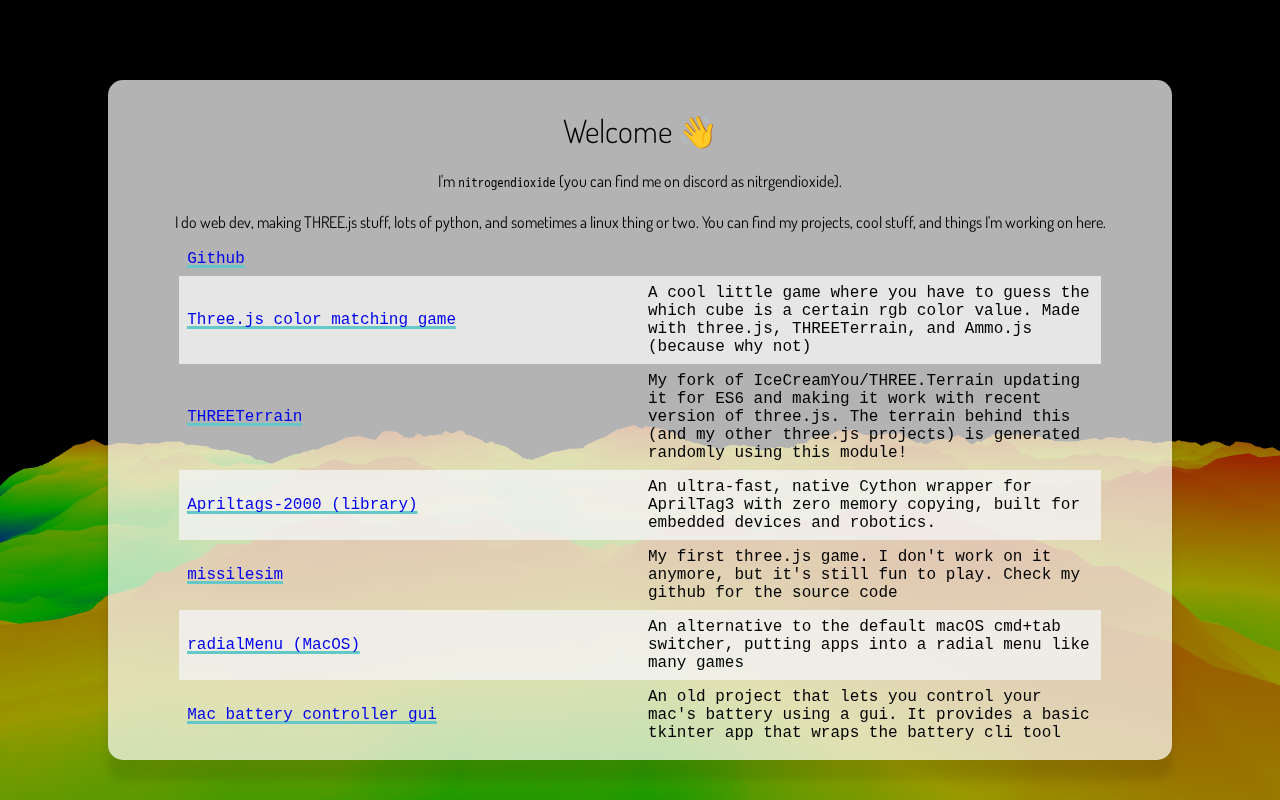This screenshot has height=800, width=1280.
Task: Visit the THREETerrain project link
Action: (244, 417)
